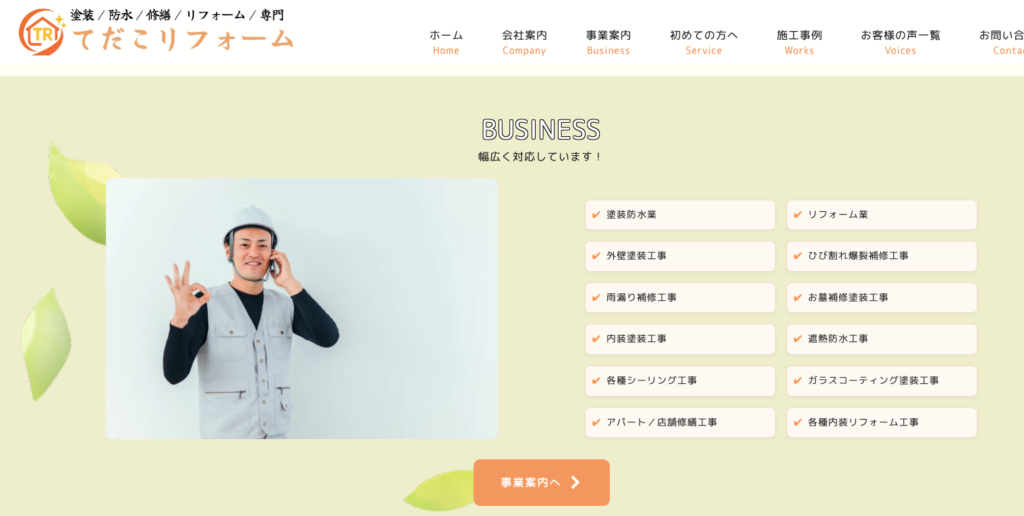The width and height of the screenshot is (1024, 516).
Task: Click the checkmark next to 遮熱防水工事
Action: click(797, 339)
